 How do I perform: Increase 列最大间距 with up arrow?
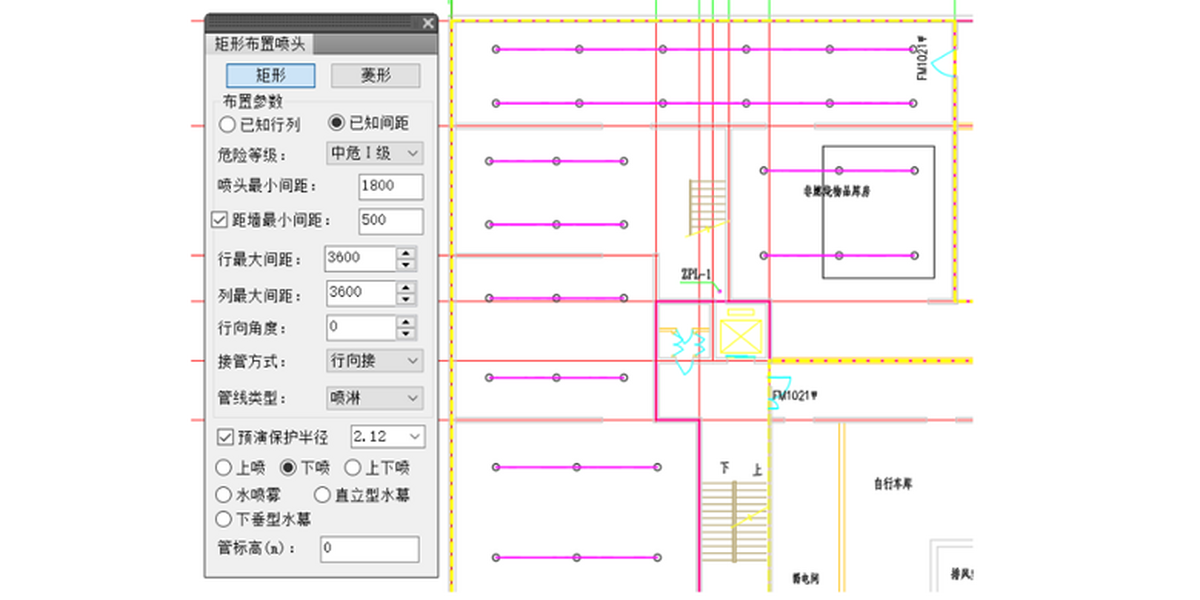[405, 287]
